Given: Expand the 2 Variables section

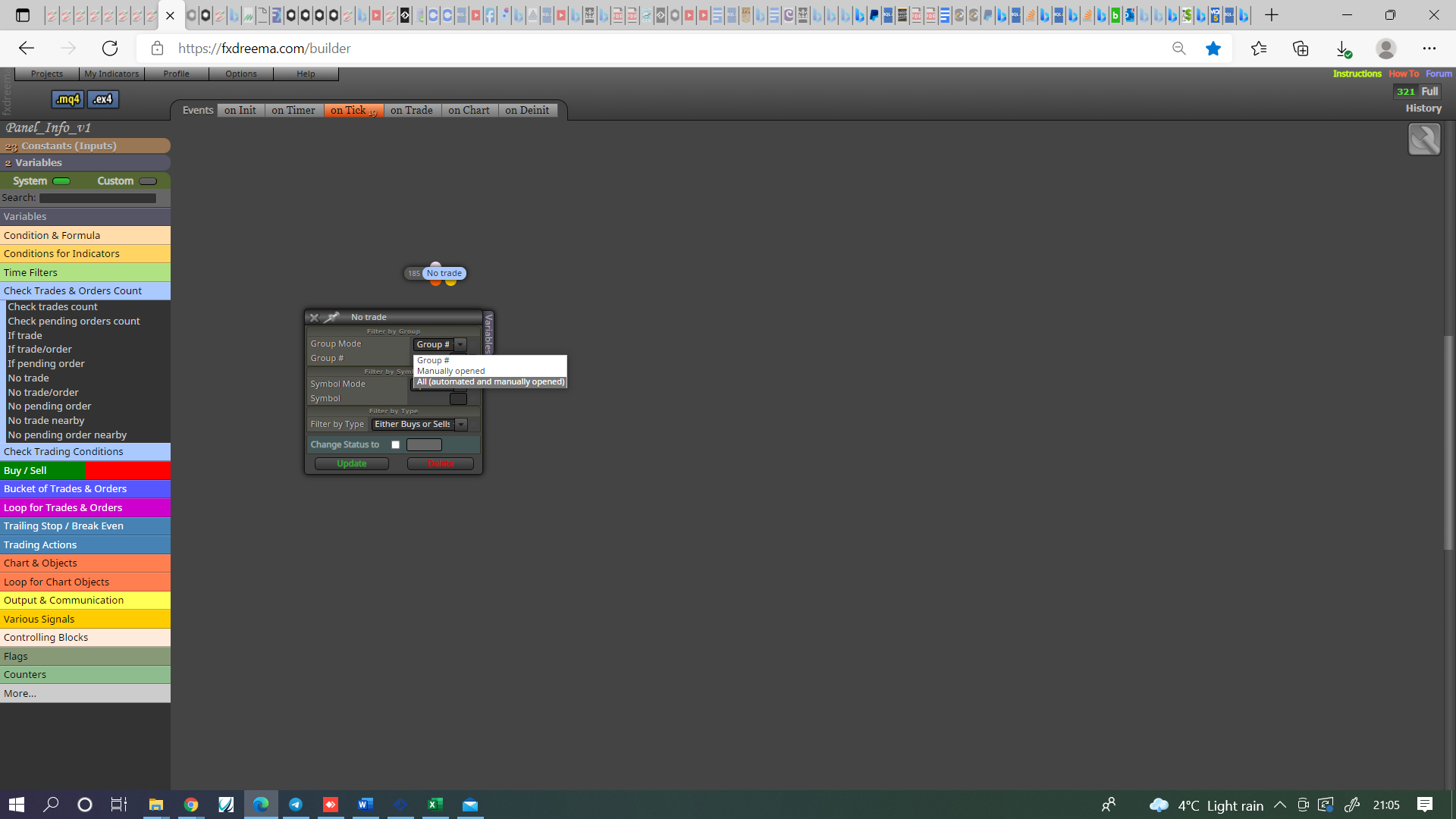Looking at the screenshot, I should coord(85,163).
